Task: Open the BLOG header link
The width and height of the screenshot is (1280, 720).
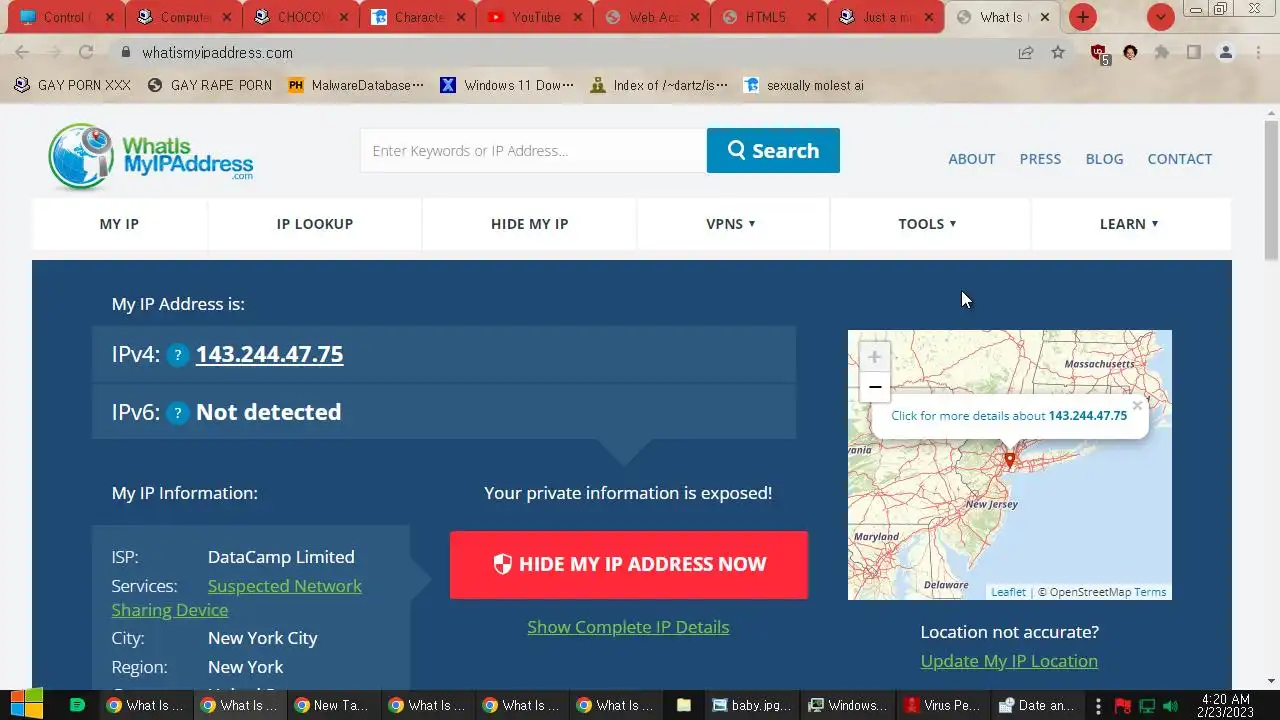Action: [x=1104, y=159]
